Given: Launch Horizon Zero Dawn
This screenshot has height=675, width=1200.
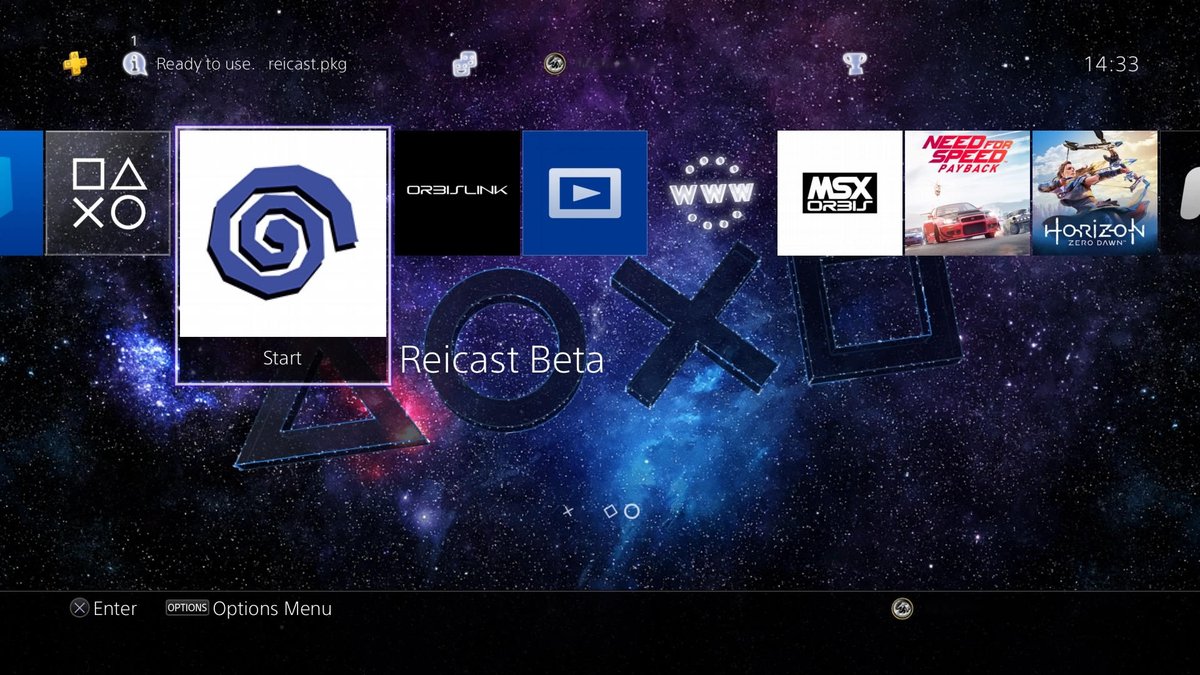Looking at the screenshot, I should click(x=1094, y=193).
